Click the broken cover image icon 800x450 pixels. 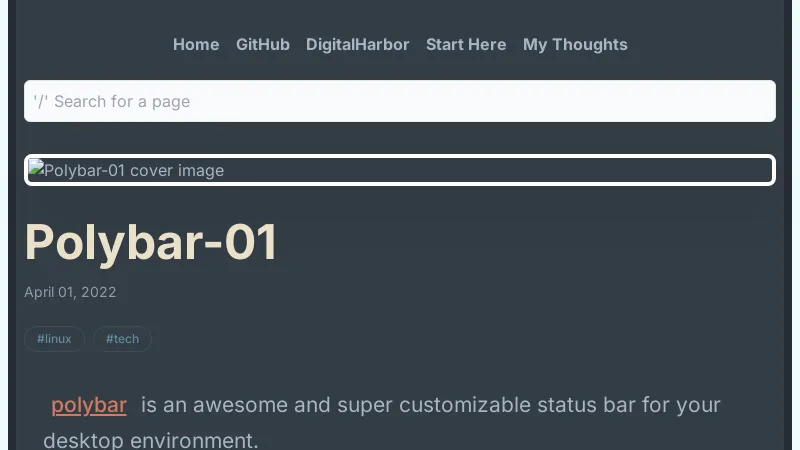(36, 169)
